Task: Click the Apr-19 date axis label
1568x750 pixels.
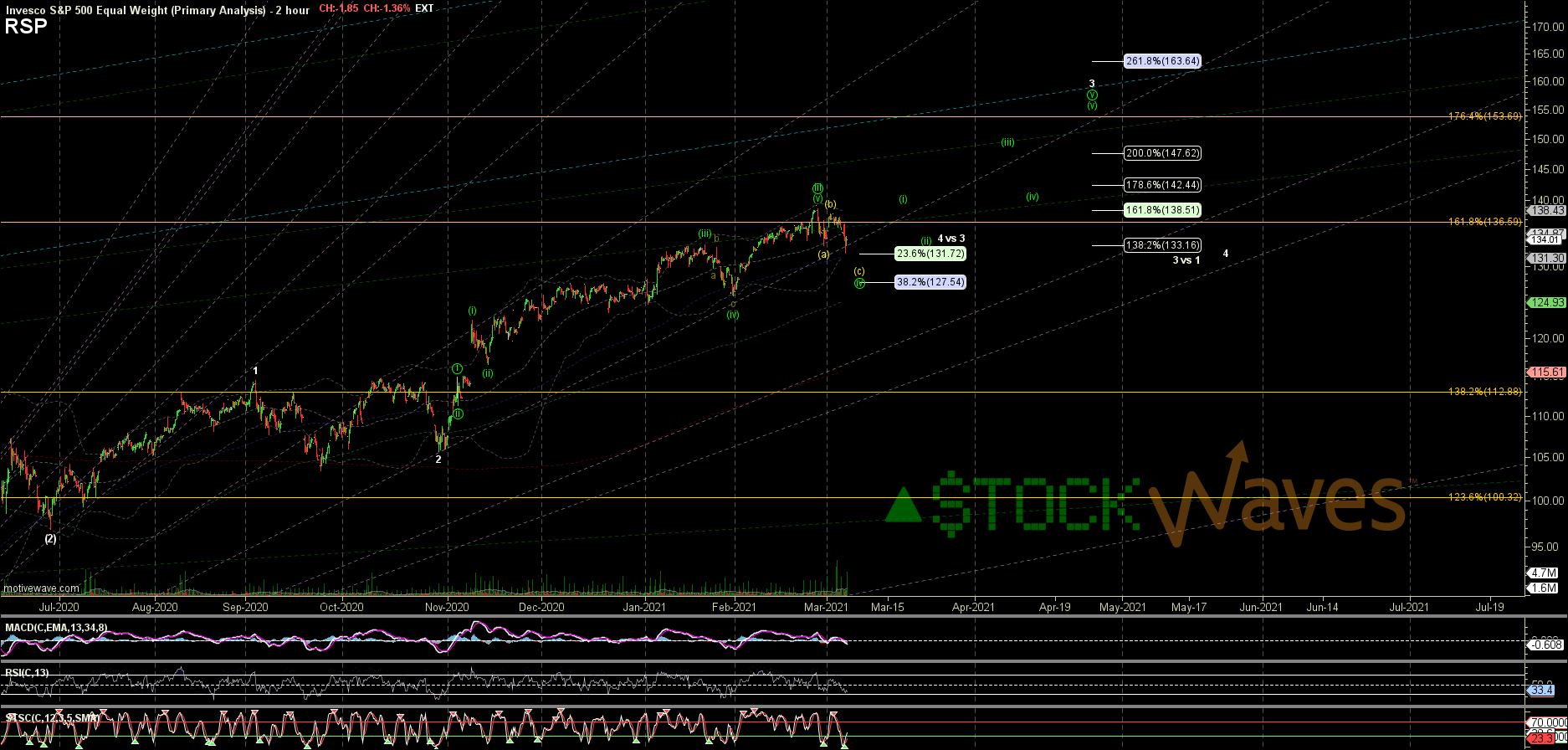Action: coord(1055,607)
